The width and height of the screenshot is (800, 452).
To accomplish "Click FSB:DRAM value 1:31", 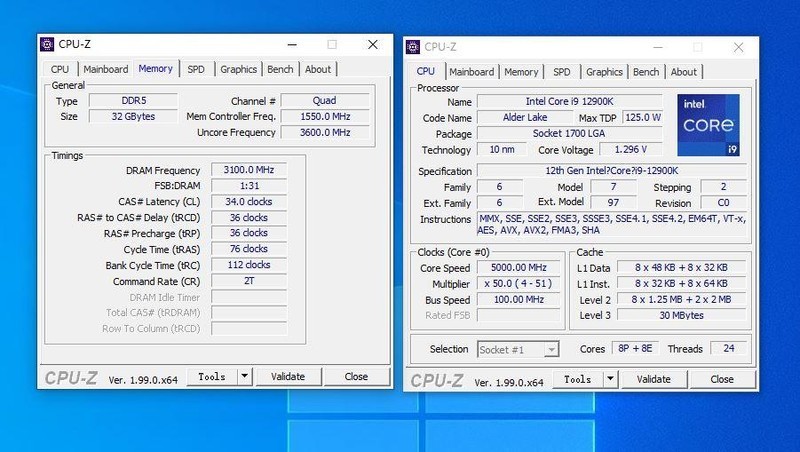I will tap(249, 186).
